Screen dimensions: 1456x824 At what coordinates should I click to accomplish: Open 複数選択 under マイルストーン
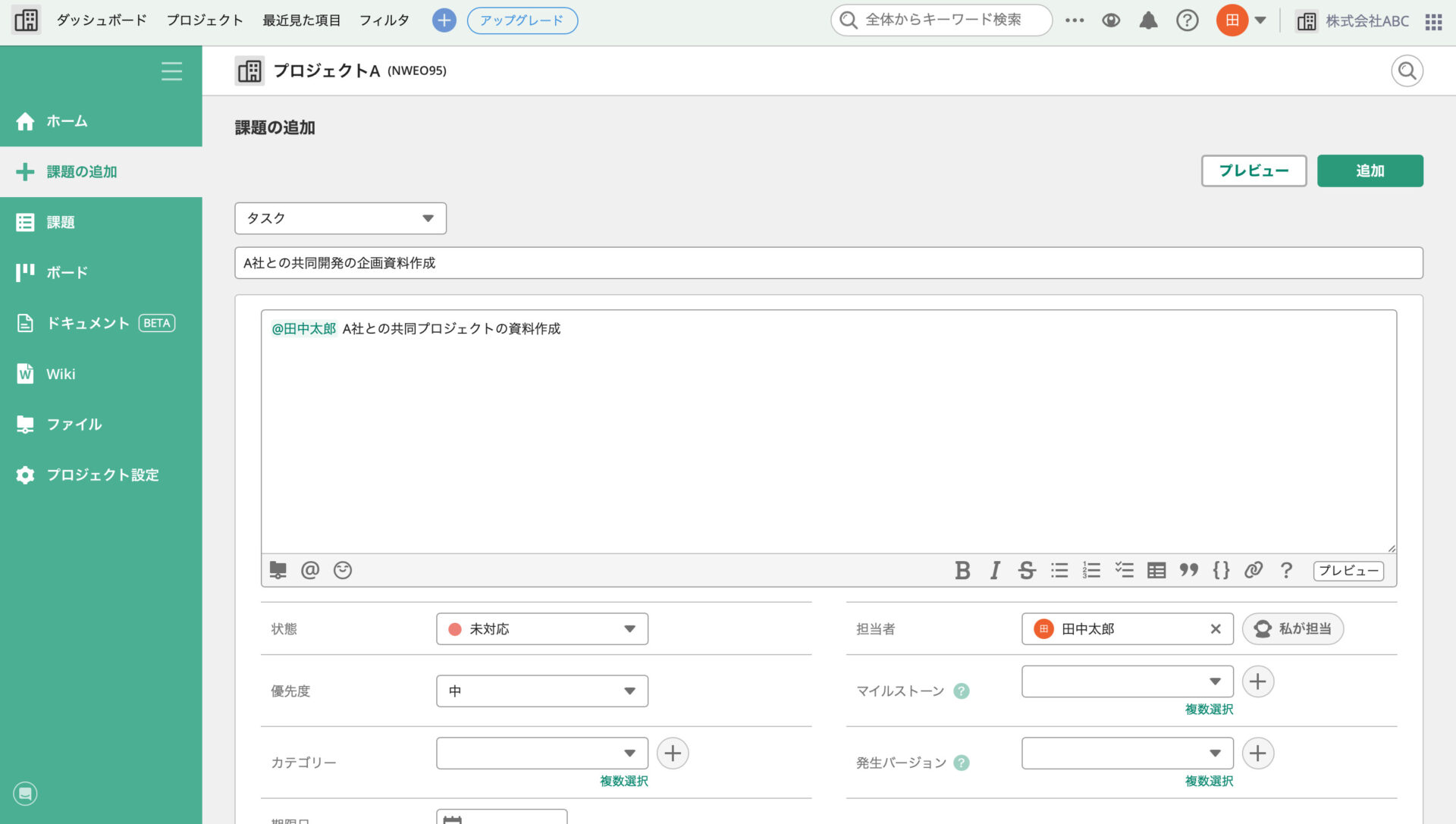(1208, 710)
